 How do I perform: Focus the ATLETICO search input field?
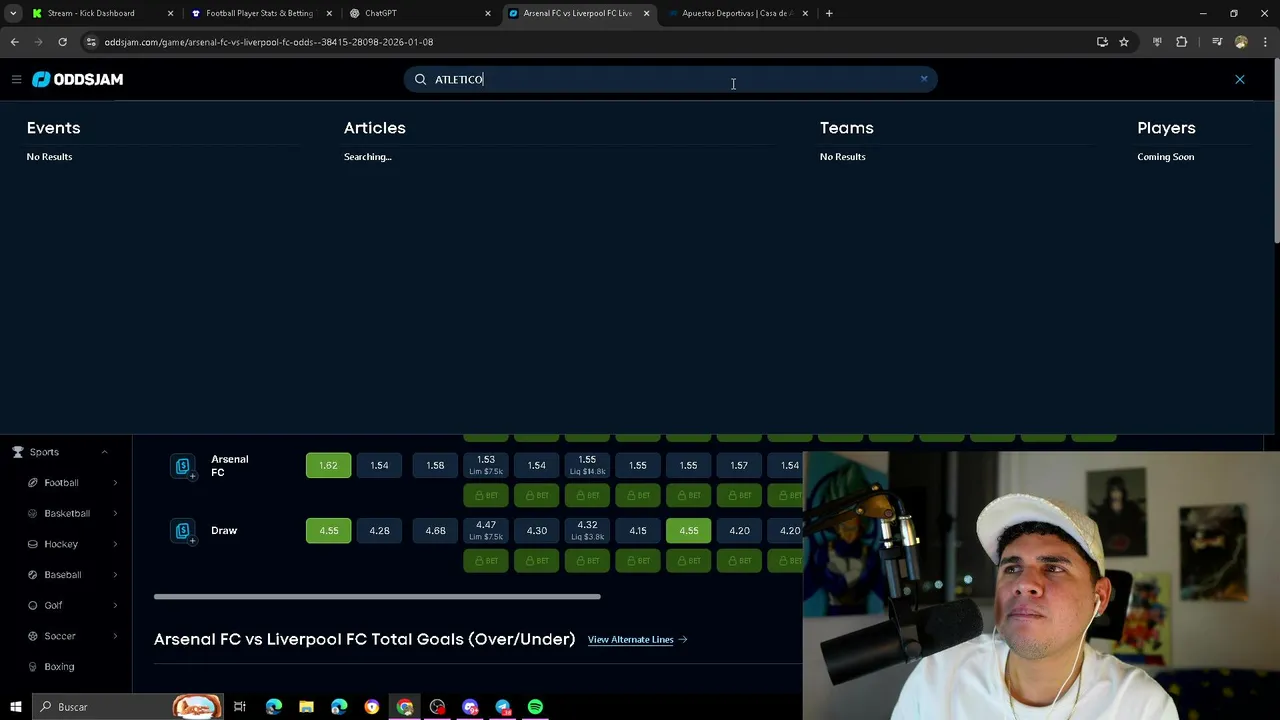(670, 79)
